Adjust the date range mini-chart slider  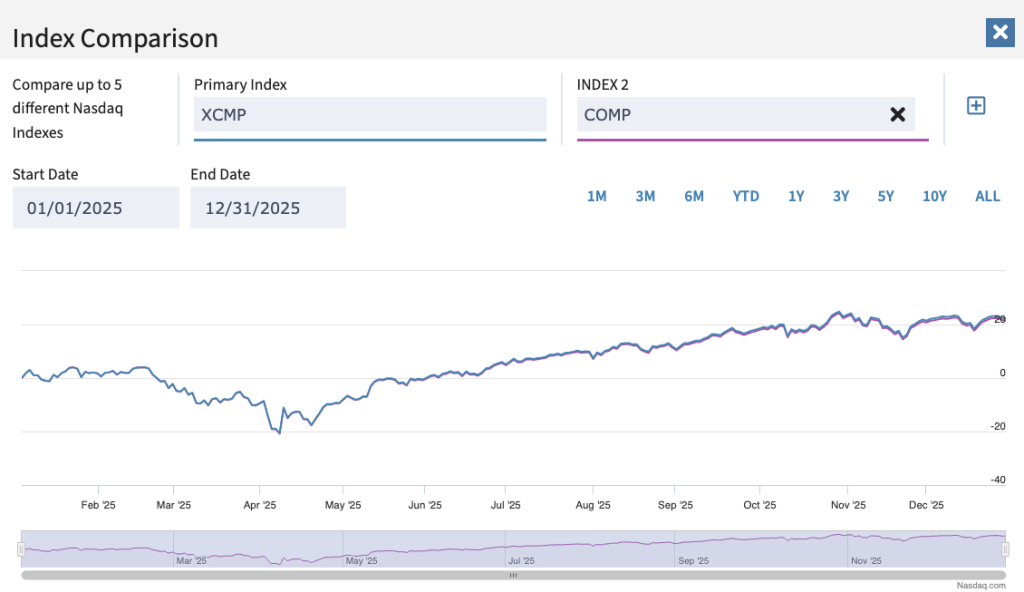(512, 548)
